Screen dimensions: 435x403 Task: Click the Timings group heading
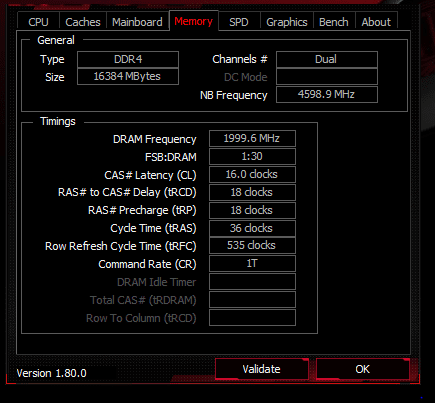(x=58, y=121)
